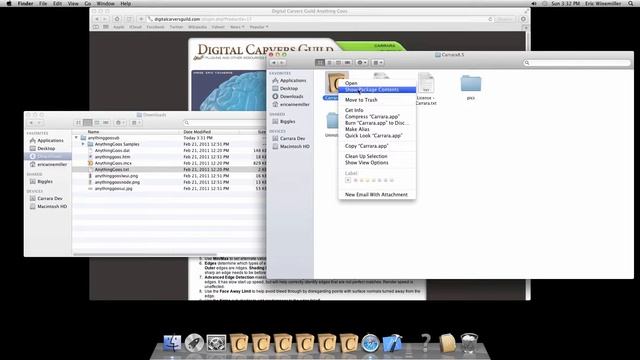The height and width of the screenshot is (360, 640).
Task: Launch Launchpad rocket icon in Dock
Action: tap(194, 343)
